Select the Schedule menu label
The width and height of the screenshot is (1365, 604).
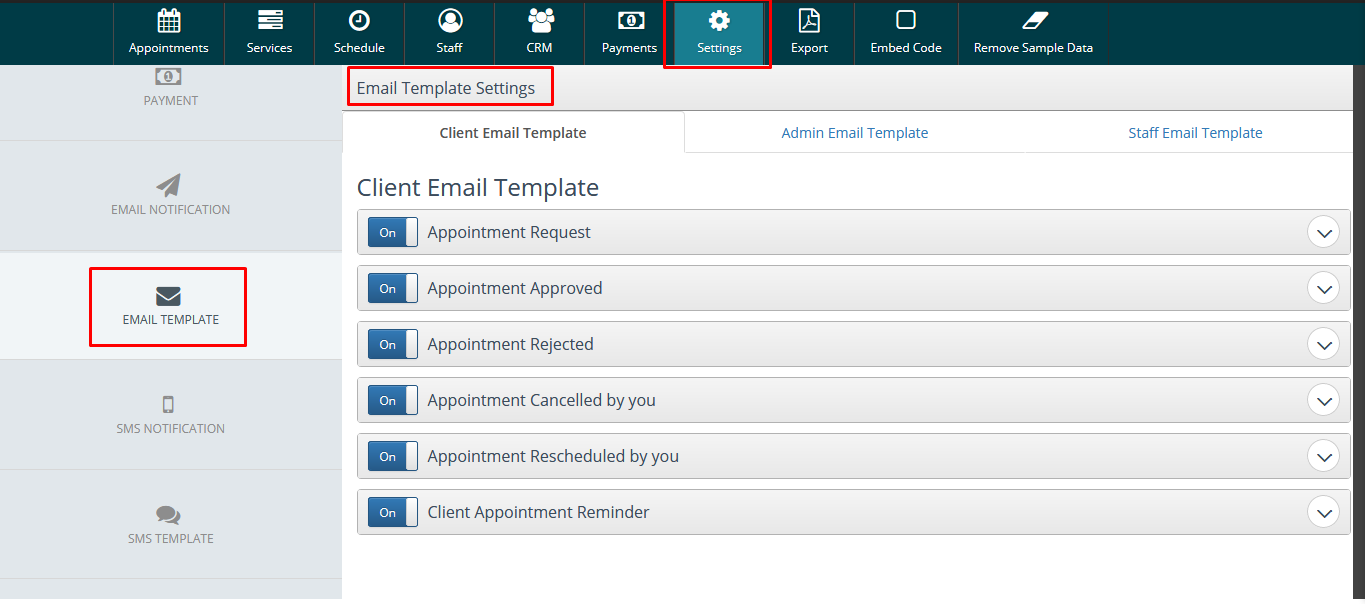(359, 48)
